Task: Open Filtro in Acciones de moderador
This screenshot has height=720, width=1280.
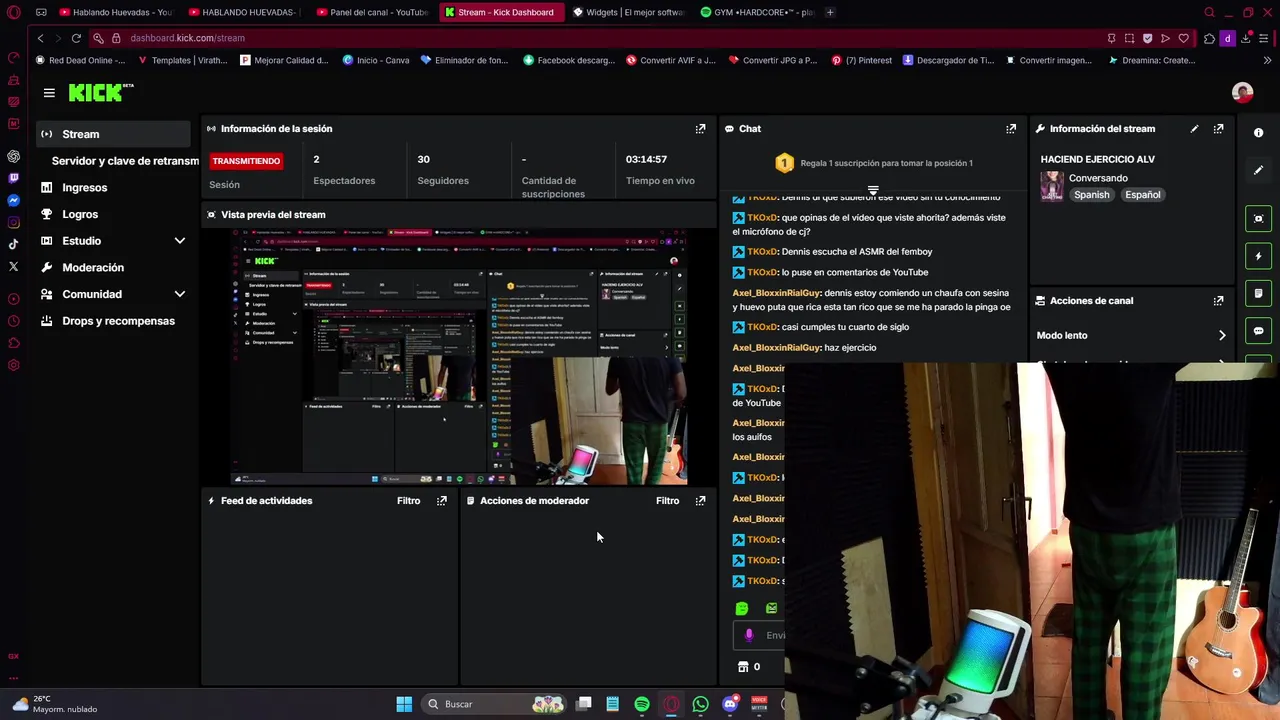Action: tap(667, 501)
